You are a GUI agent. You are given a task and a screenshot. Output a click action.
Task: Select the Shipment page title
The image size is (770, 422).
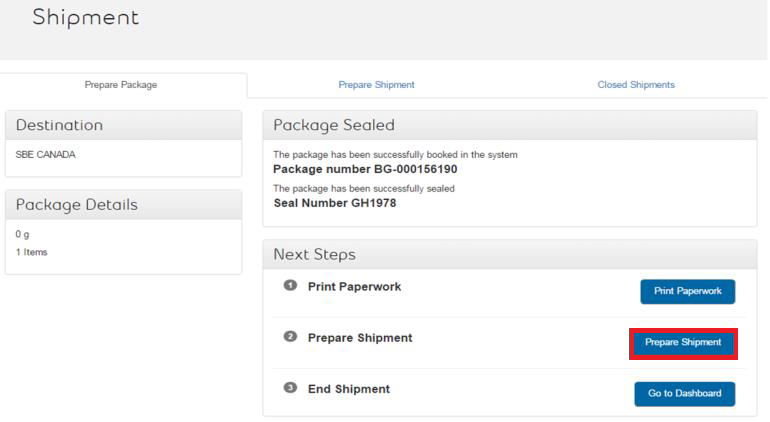tap(86, 18)
